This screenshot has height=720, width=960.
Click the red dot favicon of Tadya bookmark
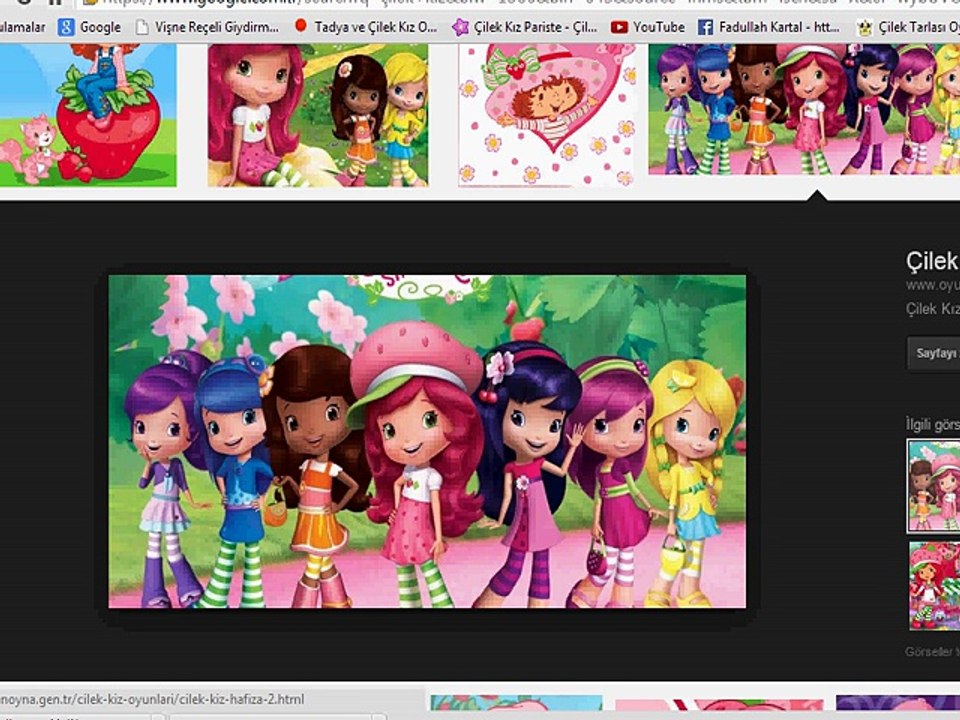point(301,26)
